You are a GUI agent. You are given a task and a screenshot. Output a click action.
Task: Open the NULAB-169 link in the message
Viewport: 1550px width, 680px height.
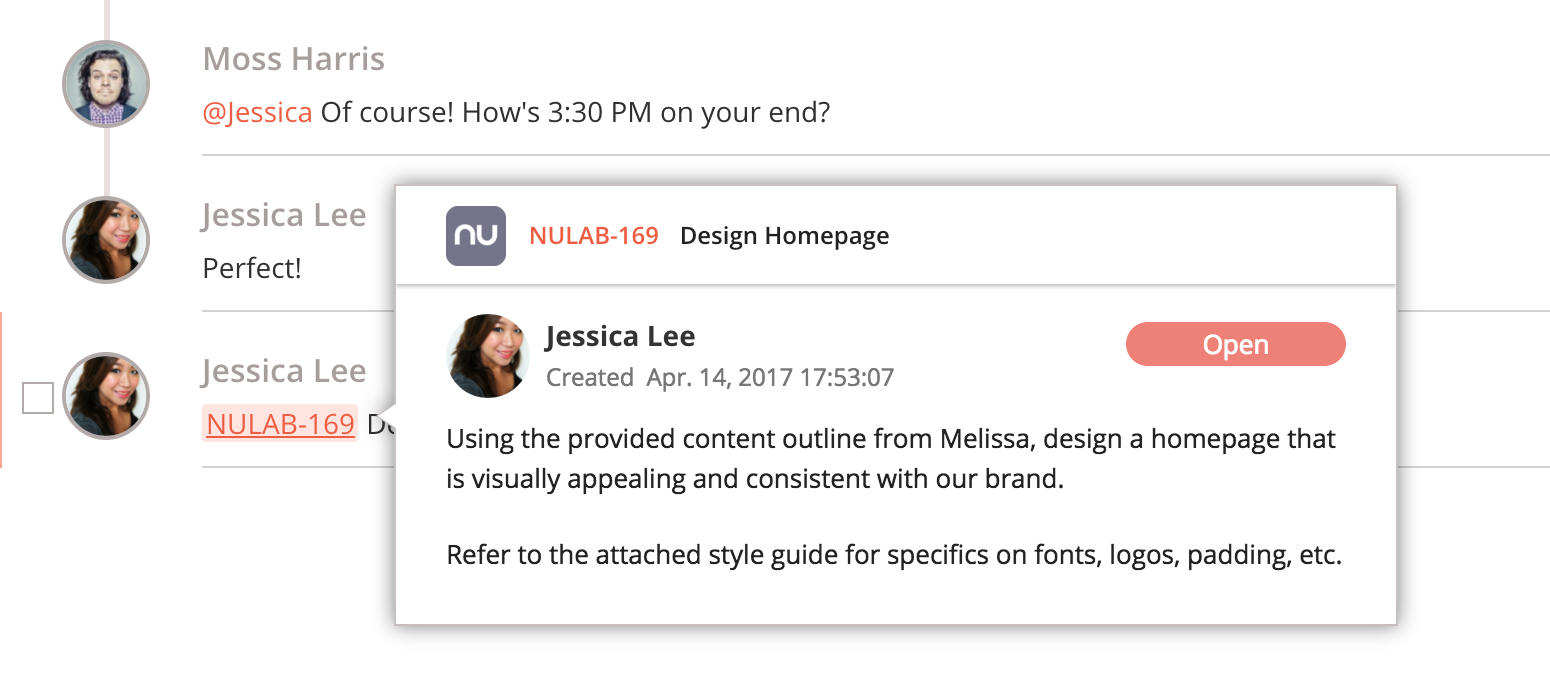click(x=280, y=424)
